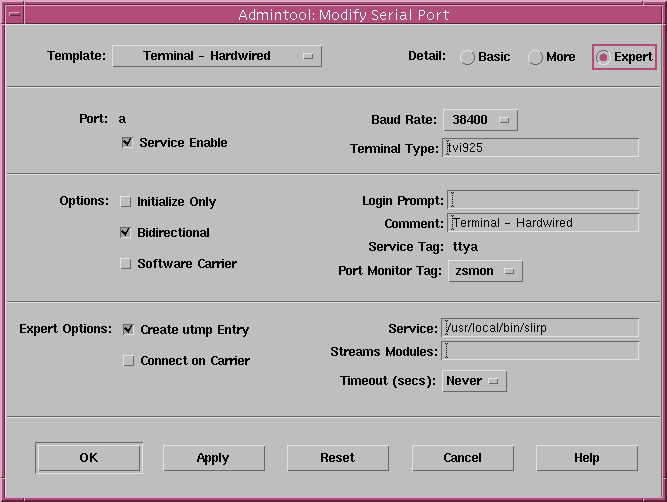Viewport: 667px width, 502px height.
Task: Click the Streams Modules input field
Action: (540, 351)
